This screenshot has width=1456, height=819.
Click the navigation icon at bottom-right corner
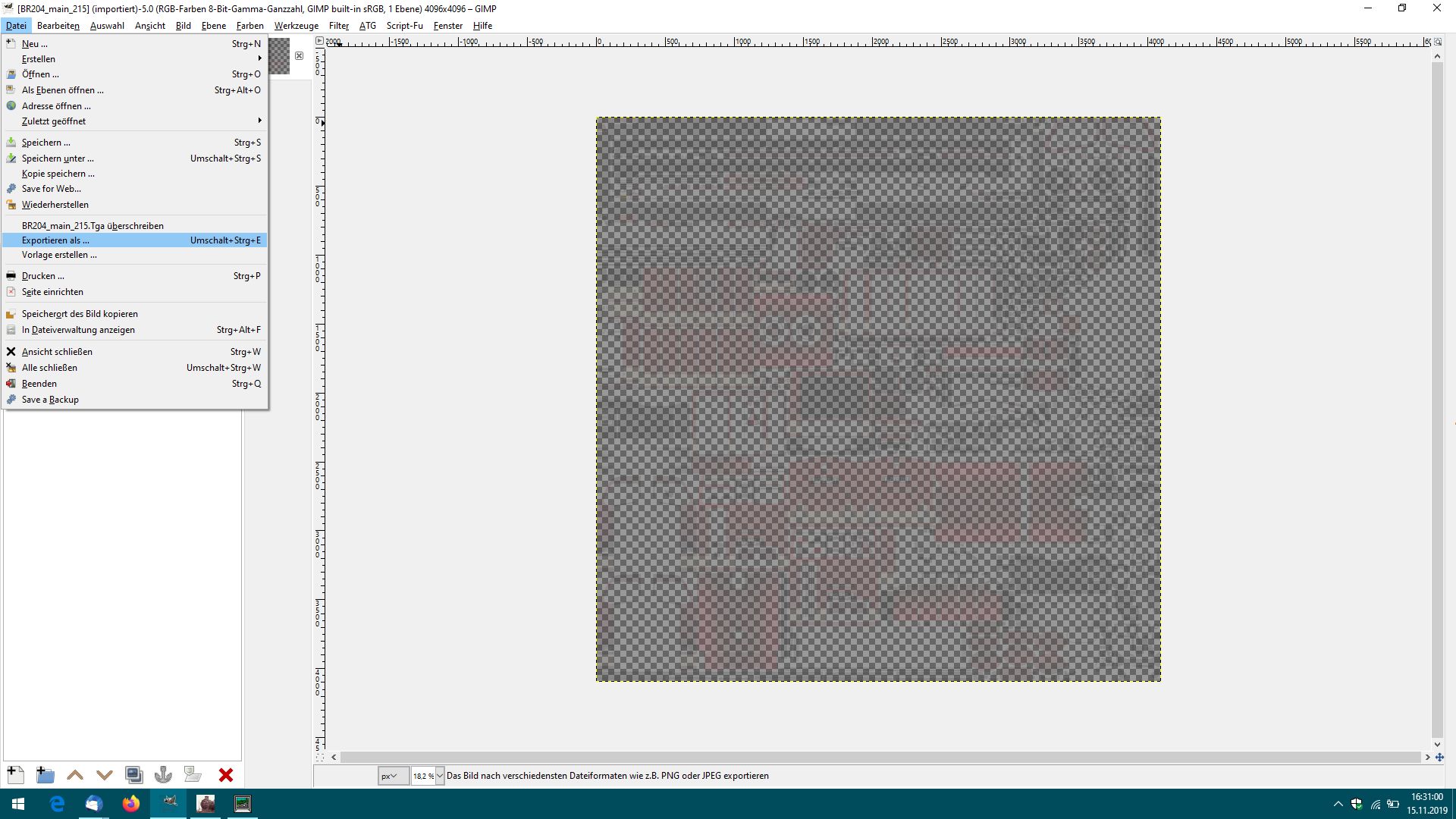point(1439,757)
